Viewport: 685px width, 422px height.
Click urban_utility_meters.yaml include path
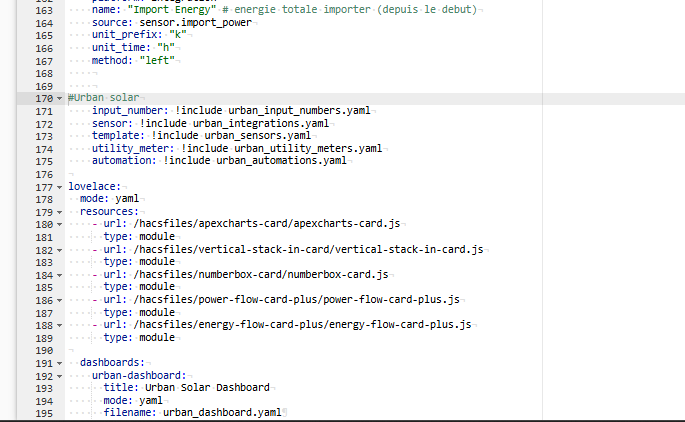[308, 149]
